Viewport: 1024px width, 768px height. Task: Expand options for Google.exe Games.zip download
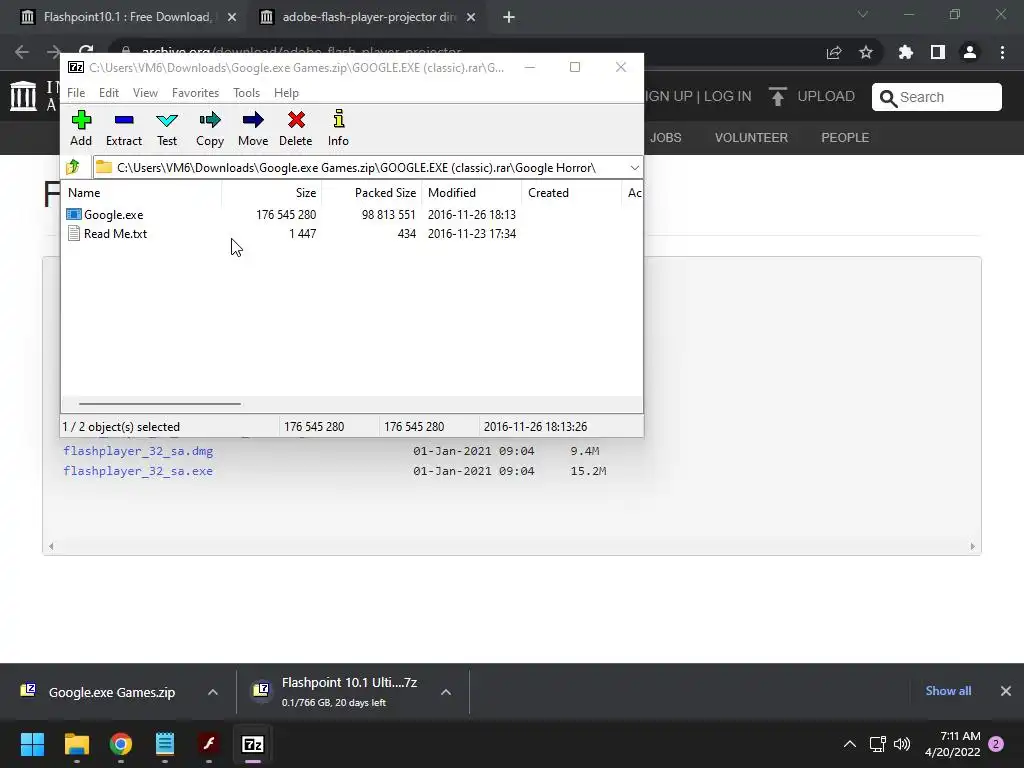click(213, 692)
